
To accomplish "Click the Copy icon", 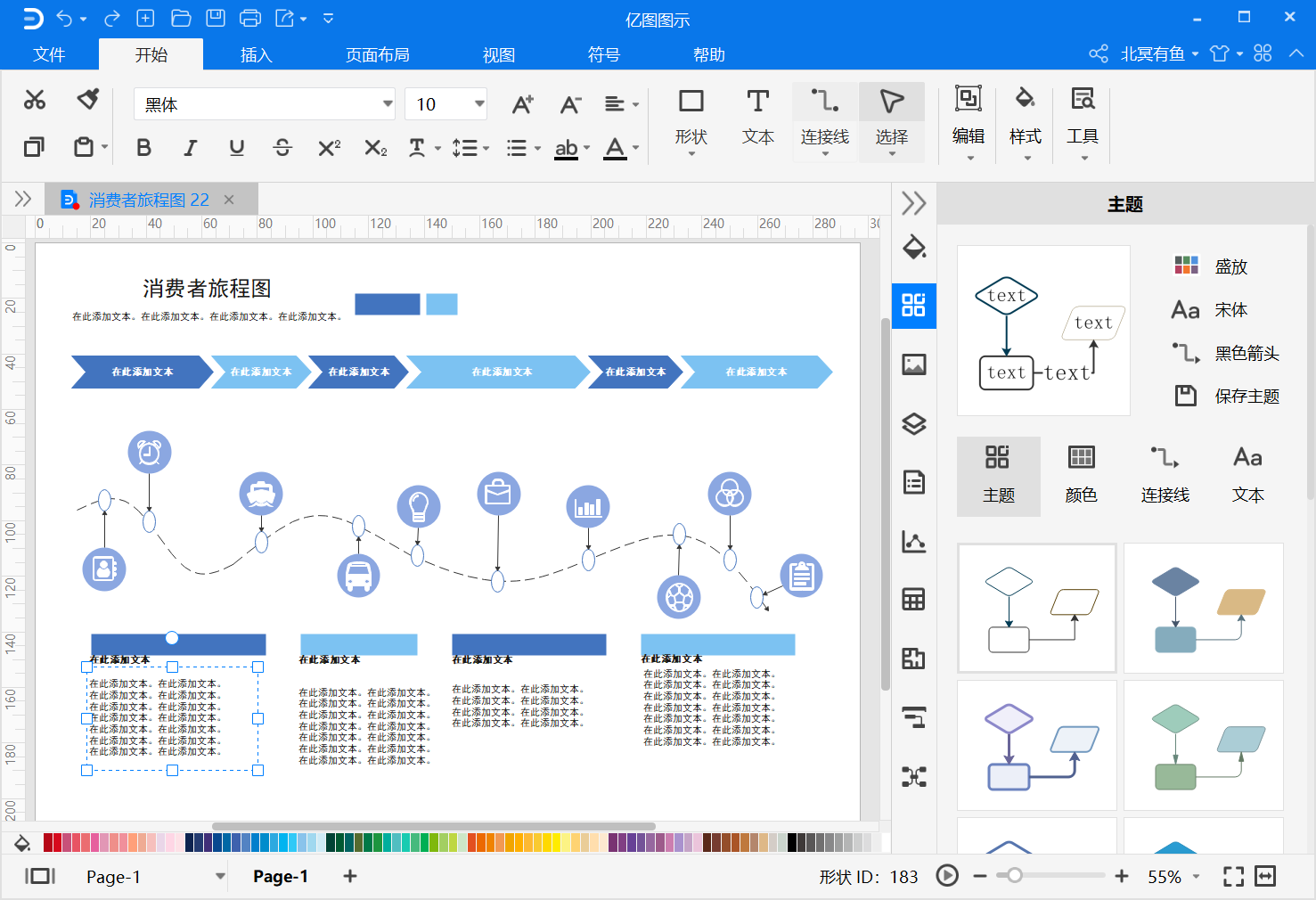I will point(34,146).
